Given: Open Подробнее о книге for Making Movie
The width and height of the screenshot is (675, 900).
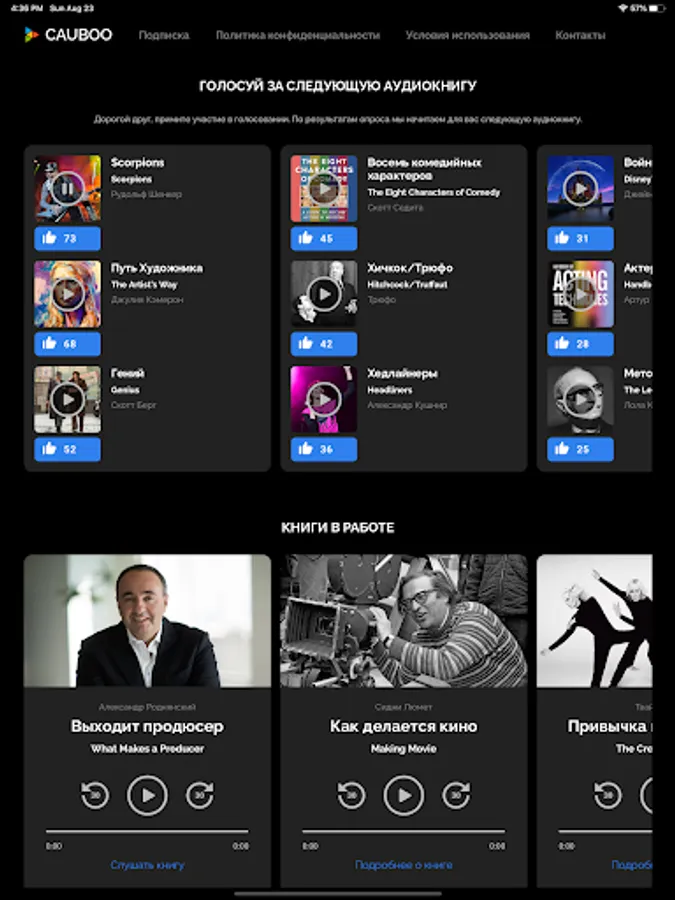Looking at the screenshot, I should (x=404, y=864).
